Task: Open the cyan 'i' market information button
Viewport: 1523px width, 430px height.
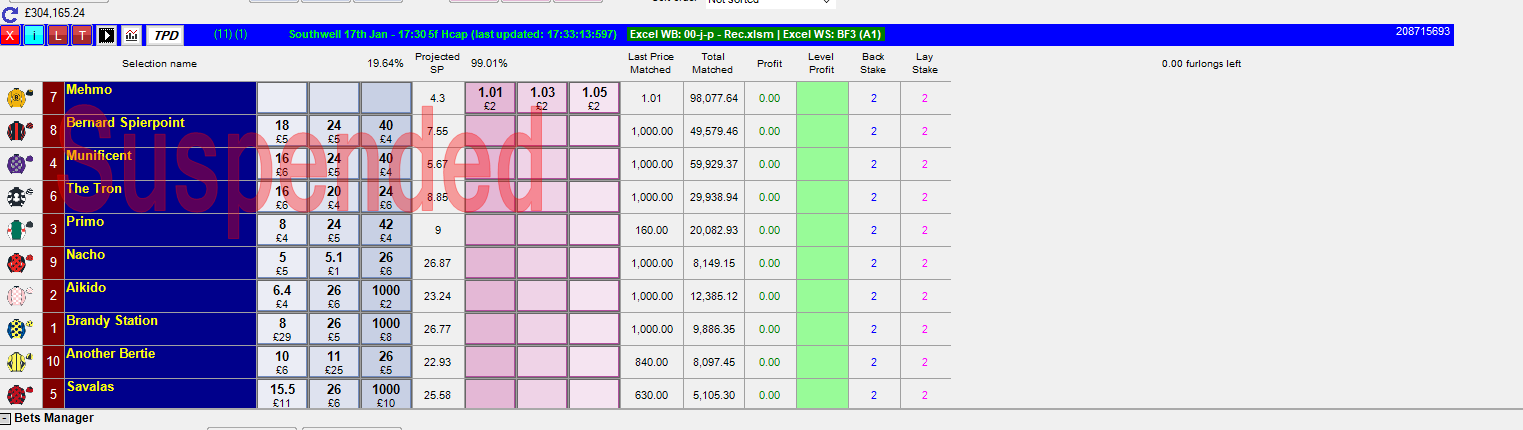Action: point(34,35)
